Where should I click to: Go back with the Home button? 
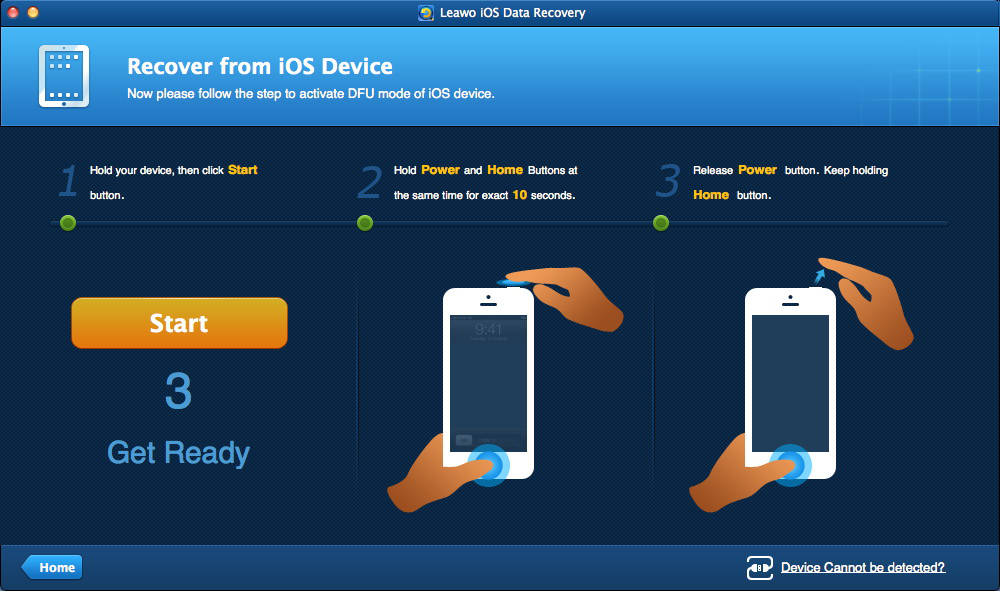point(52,567)
